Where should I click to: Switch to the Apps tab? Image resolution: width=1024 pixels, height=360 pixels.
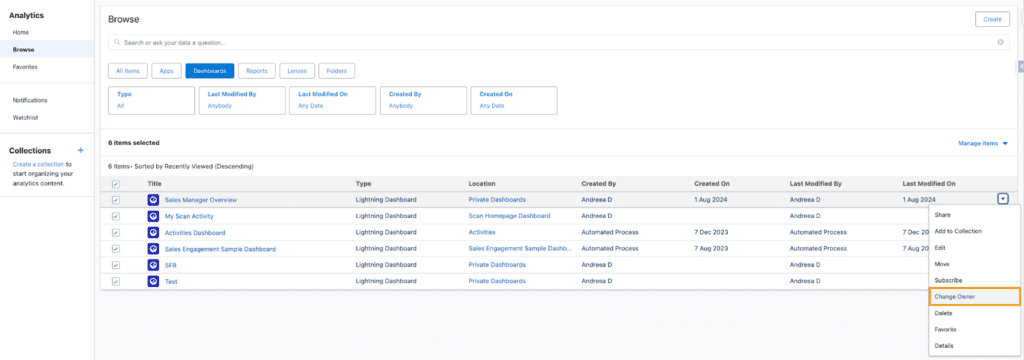[x=167, y=71]
